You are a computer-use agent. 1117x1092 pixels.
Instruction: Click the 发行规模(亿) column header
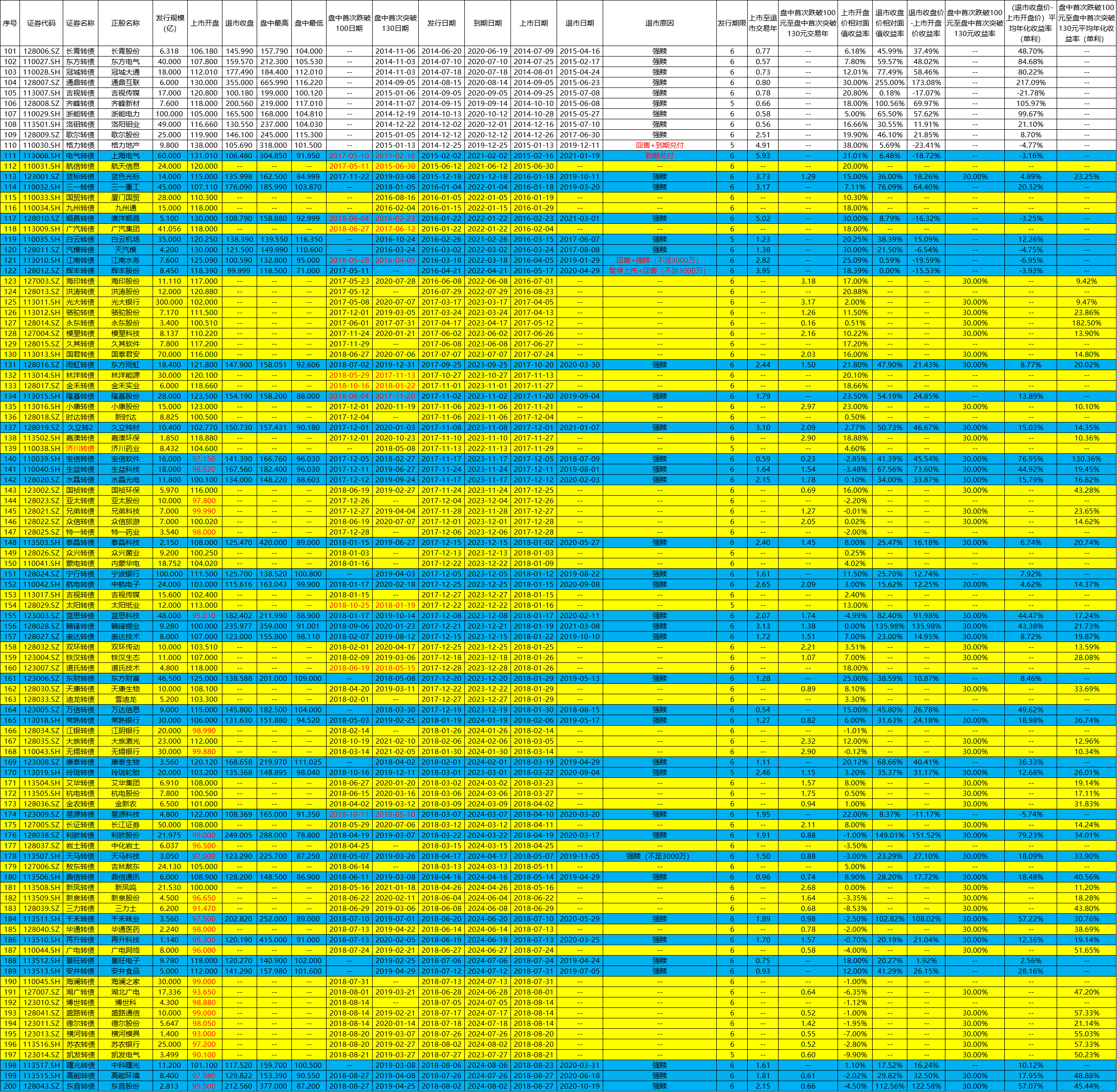(170, 23)
